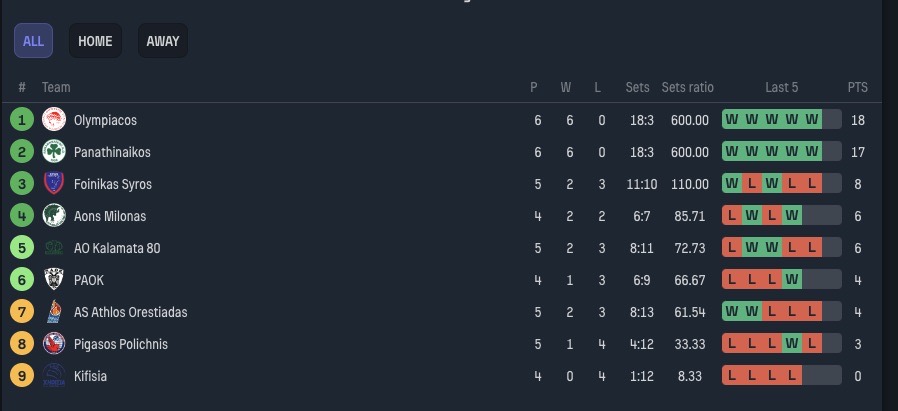Screen dimensions: 898x411
Task: Click the Panathinaikos clover logo
Action: pos(54,152)
